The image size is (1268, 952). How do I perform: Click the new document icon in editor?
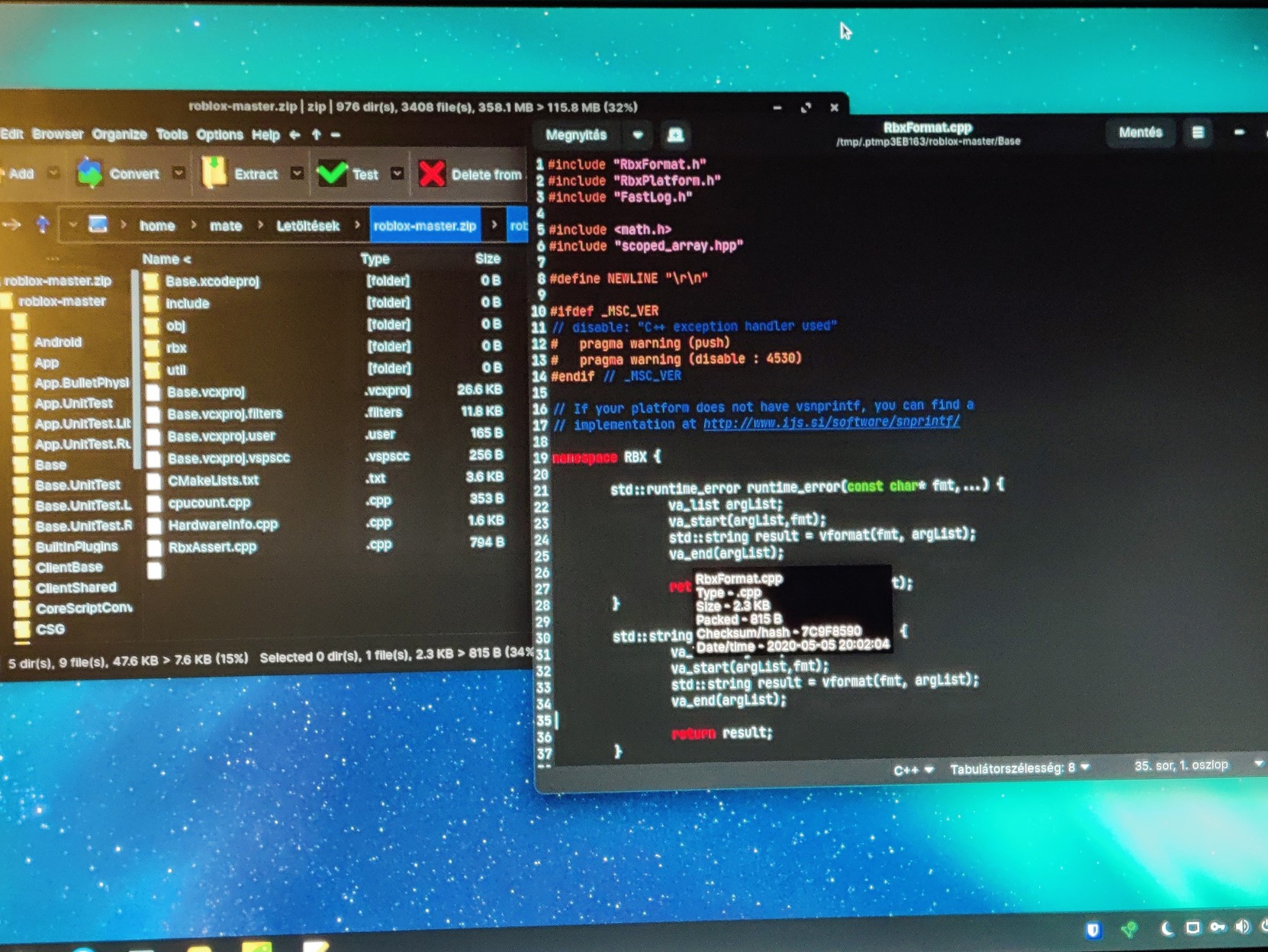point(675,135)
